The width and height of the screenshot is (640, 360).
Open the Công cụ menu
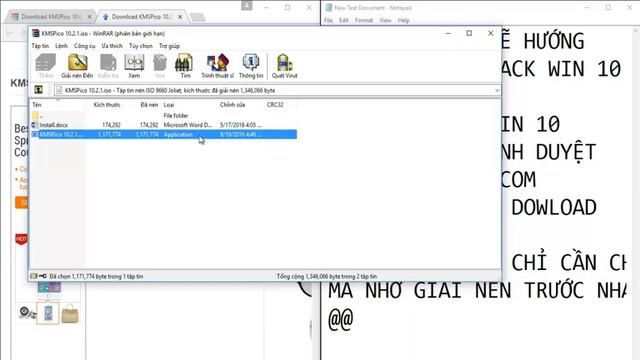84,46
